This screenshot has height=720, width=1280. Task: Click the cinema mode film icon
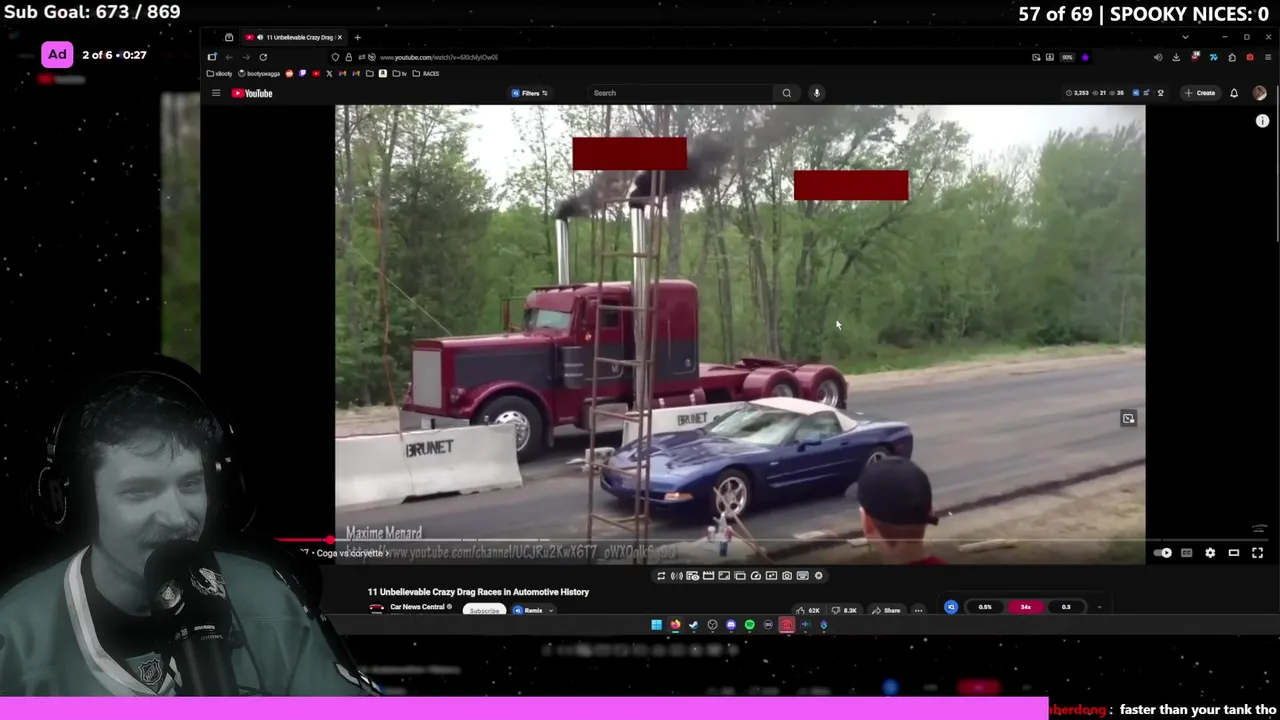pyautogui.click(x=708, y=576)
